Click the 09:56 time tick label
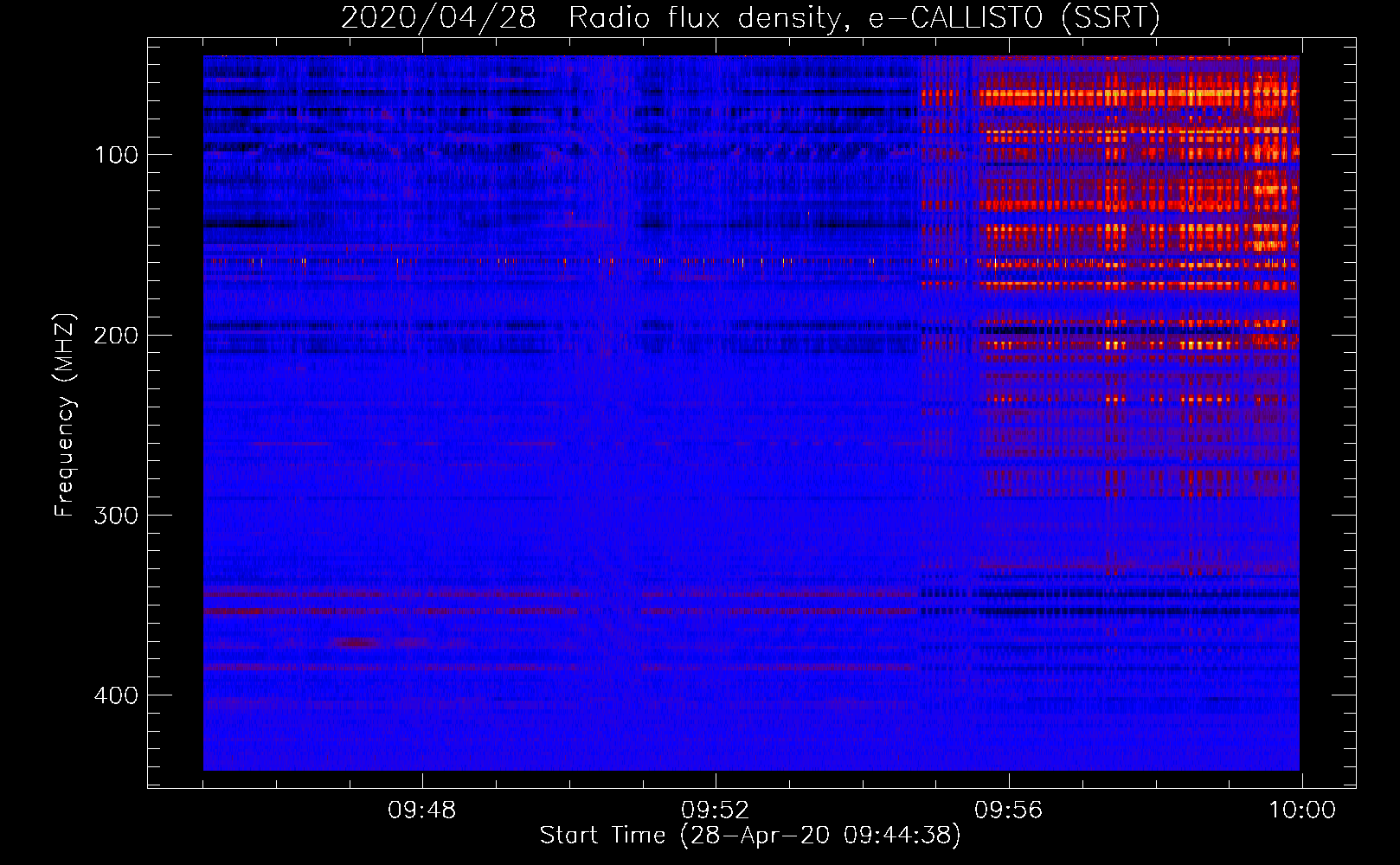Viewport: 1400px width, 865px height. point(1008,811)
